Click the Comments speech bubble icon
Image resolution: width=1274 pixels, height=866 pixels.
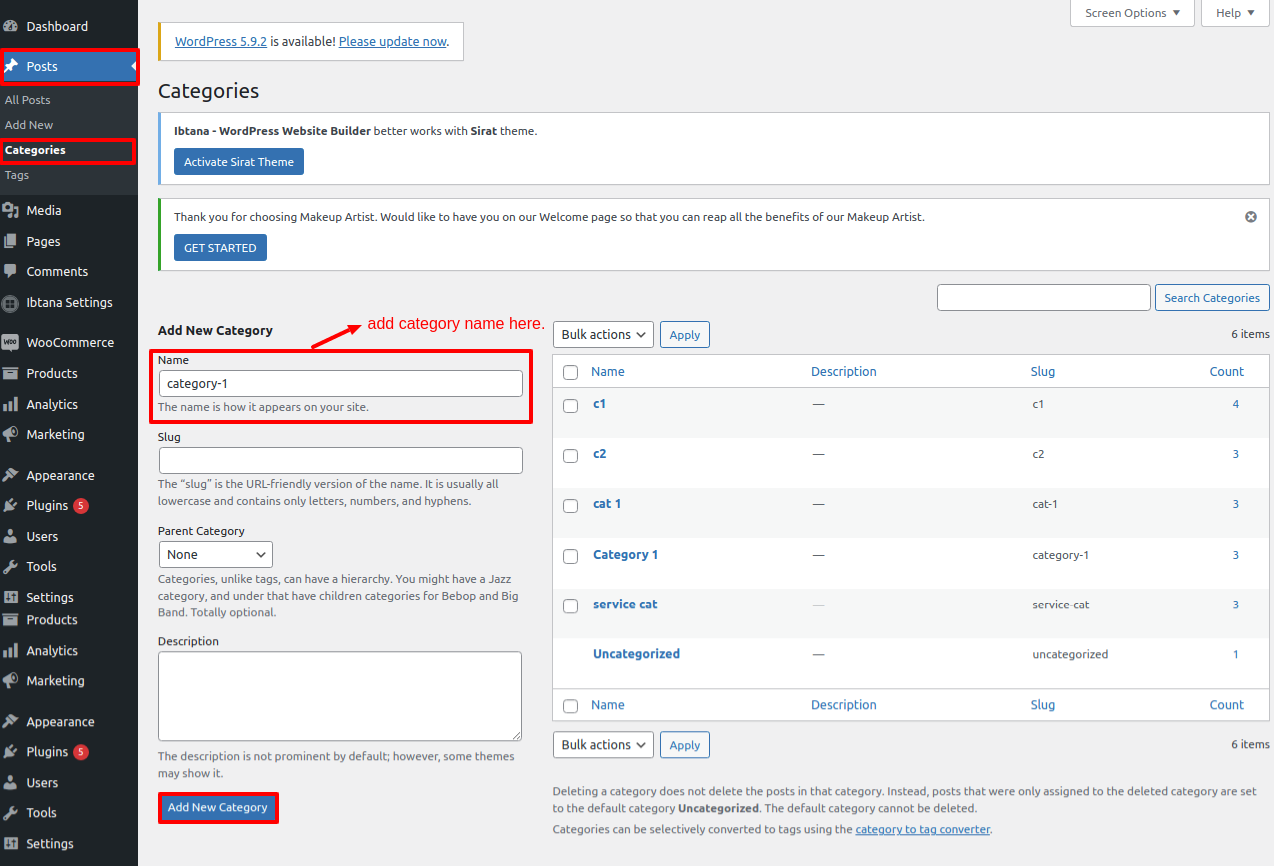tap(11, 271)
